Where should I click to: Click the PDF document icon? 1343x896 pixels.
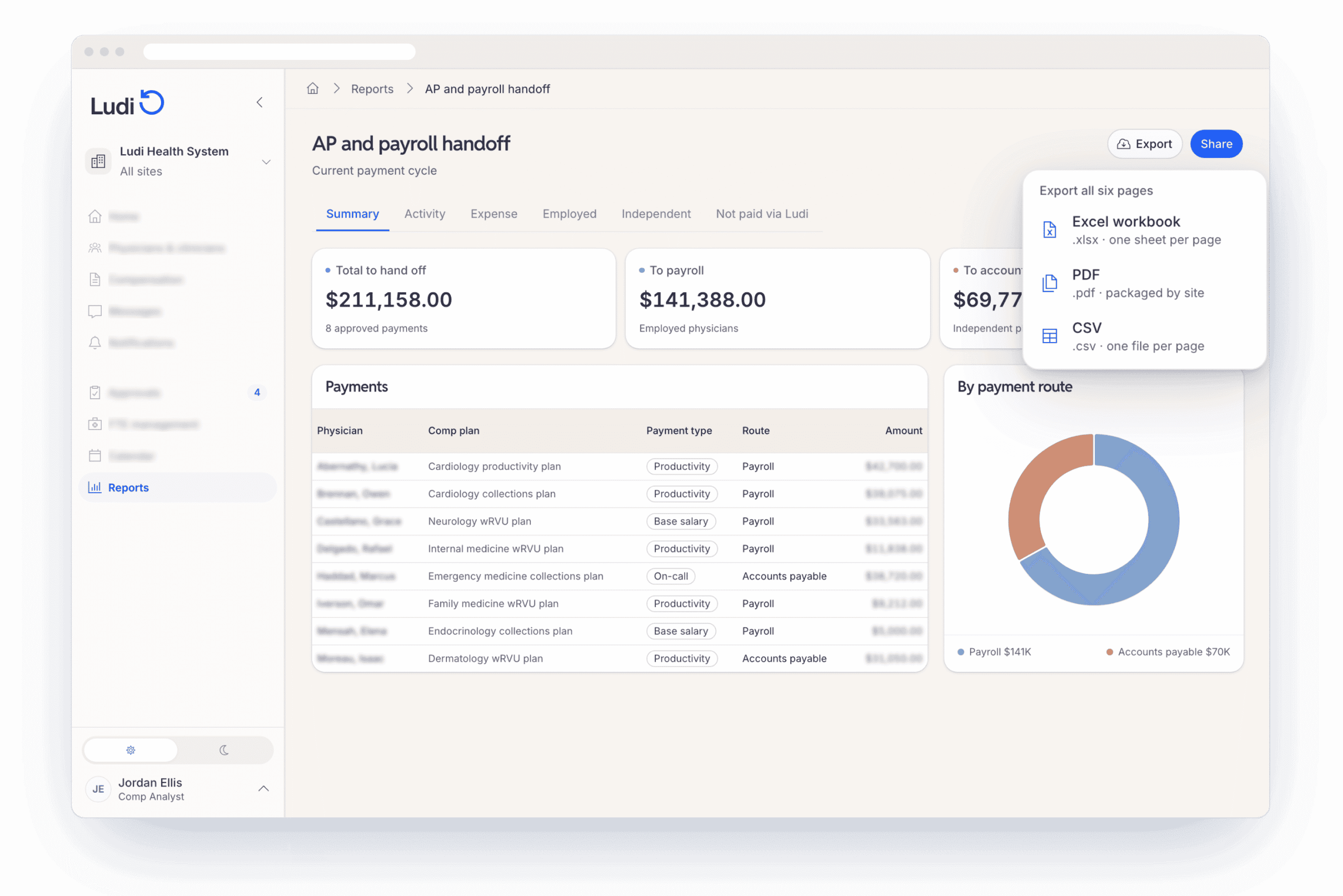coord(1049,283)
